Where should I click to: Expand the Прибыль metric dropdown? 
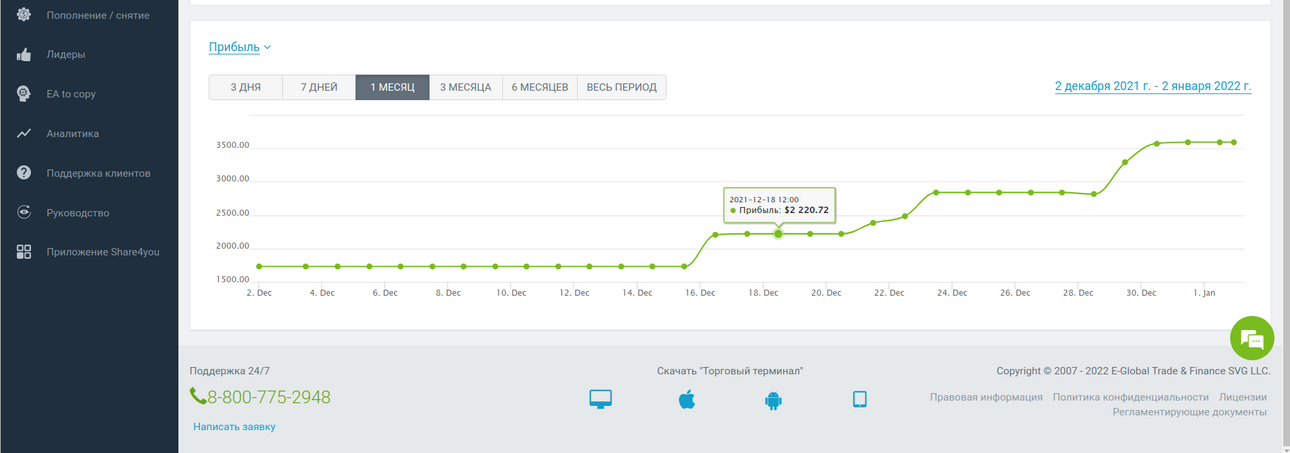pyautogui.click(x=240, y=47)
